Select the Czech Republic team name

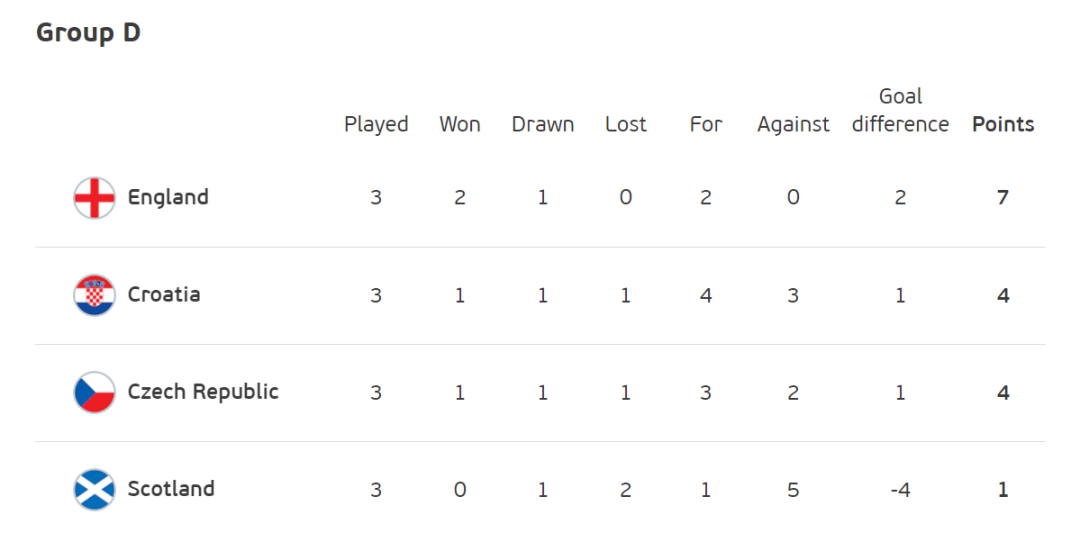(203, 392)
